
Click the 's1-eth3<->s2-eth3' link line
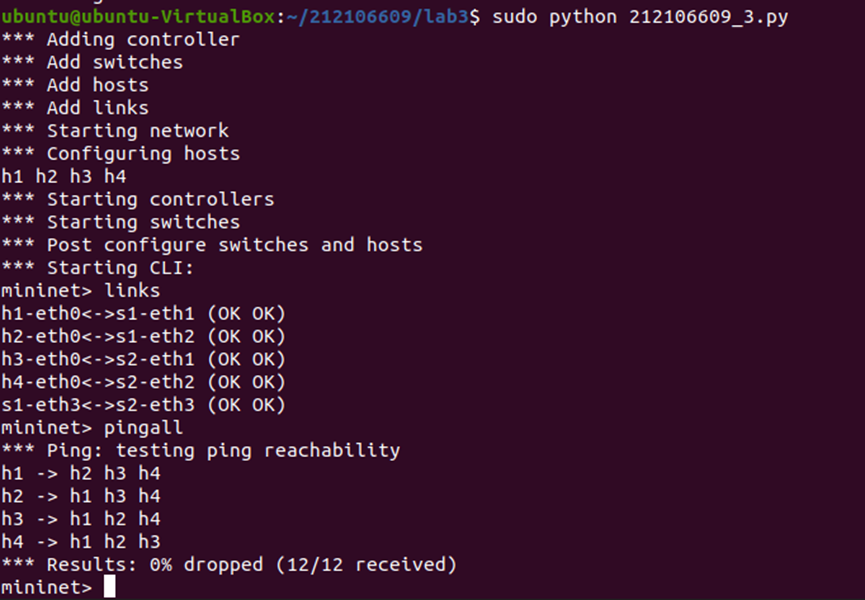[143, 405]
